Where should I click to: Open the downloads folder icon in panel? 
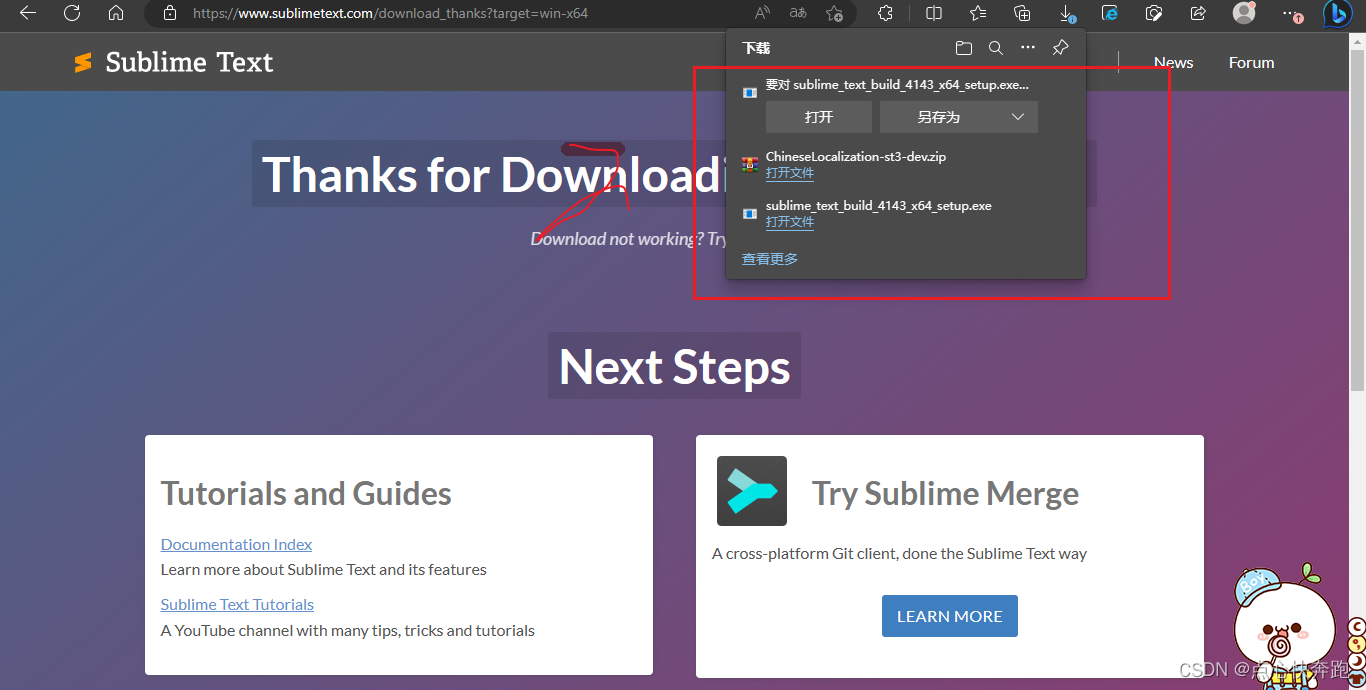pyautogui.click(x=964, y=48)
